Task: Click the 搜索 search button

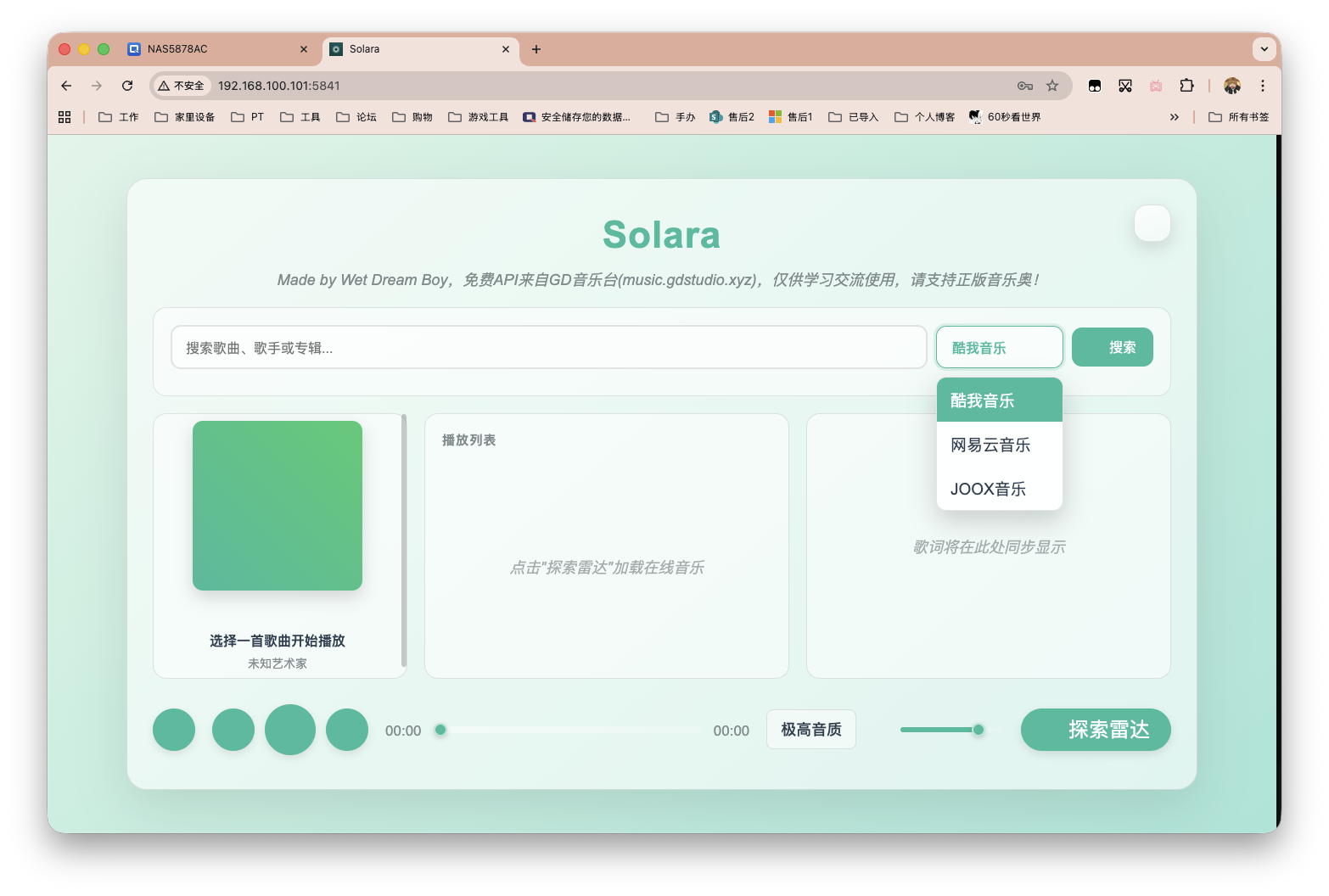Action: point(1112,347)
